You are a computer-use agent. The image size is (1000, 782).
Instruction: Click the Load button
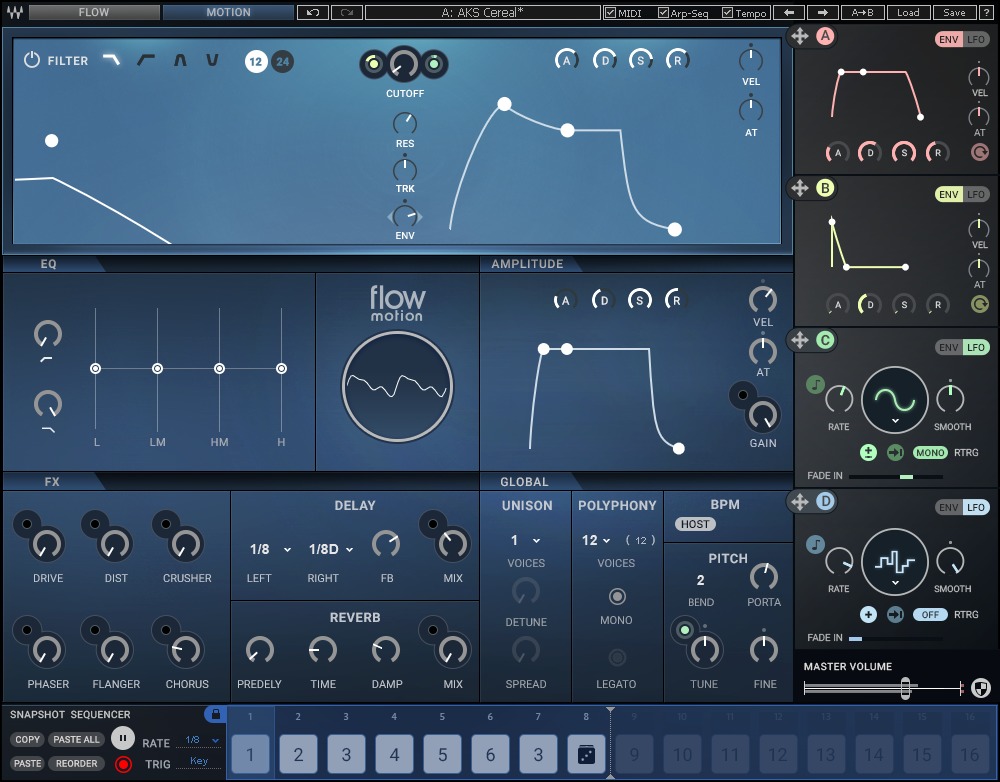click(x=908, y=12)
